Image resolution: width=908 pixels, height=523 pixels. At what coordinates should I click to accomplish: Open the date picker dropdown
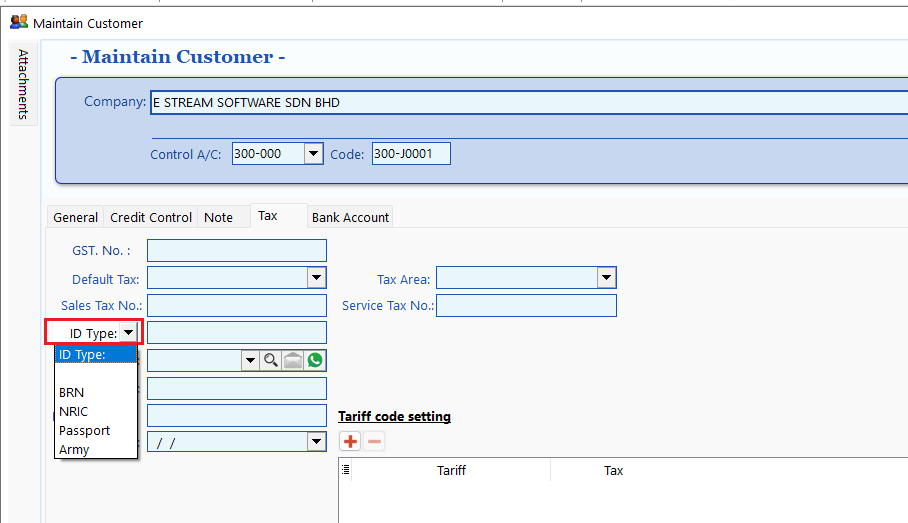(316, 441)
